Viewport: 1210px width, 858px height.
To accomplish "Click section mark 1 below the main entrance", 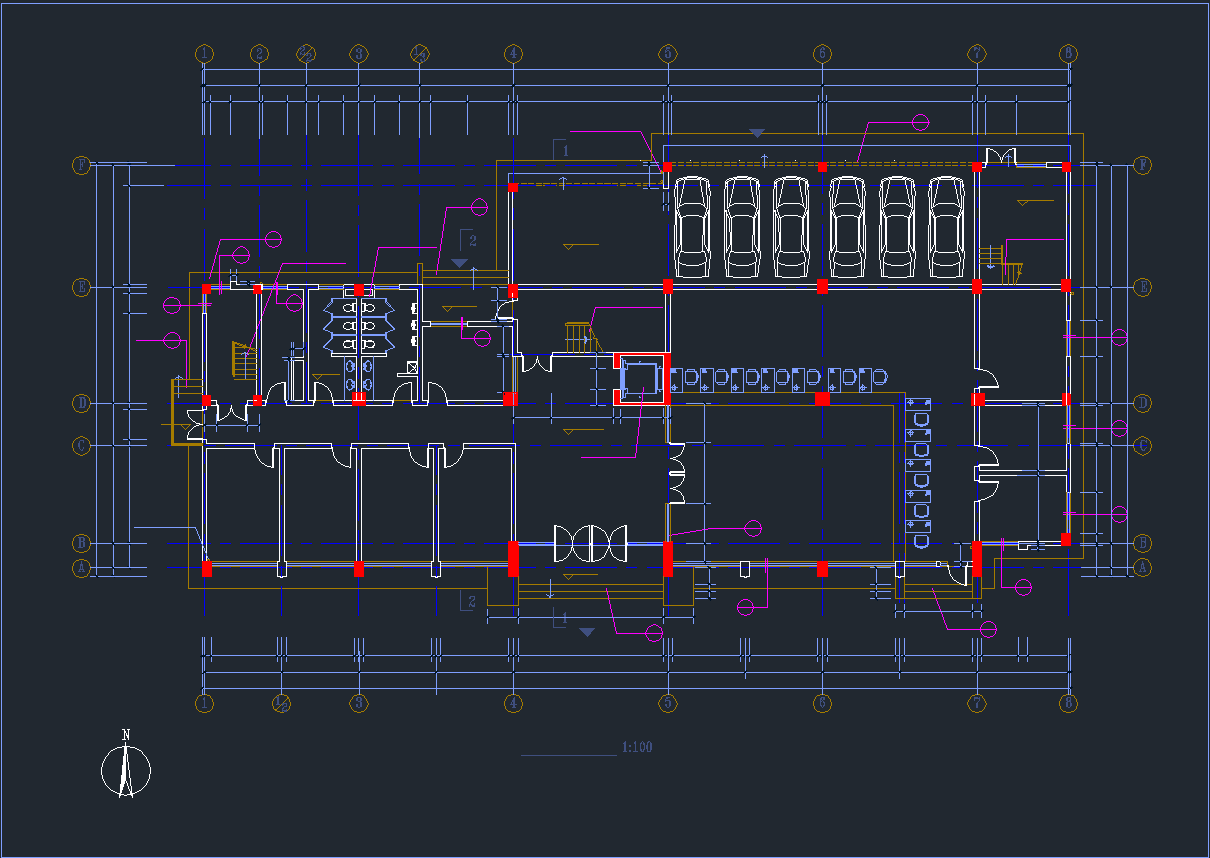I will click(563, 620).
